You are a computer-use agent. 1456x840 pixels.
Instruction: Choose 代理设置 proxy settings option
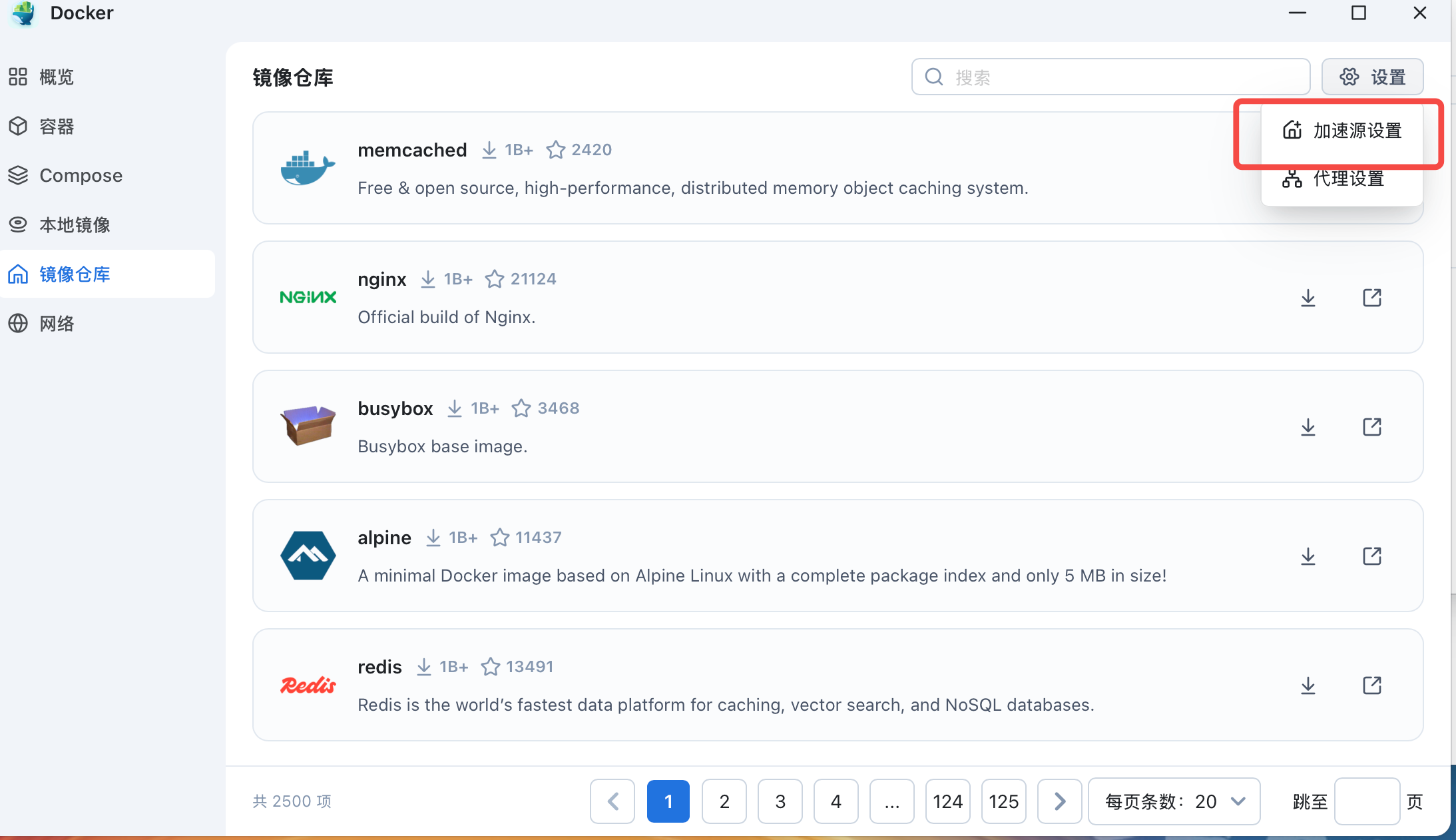coord(1347,179)
